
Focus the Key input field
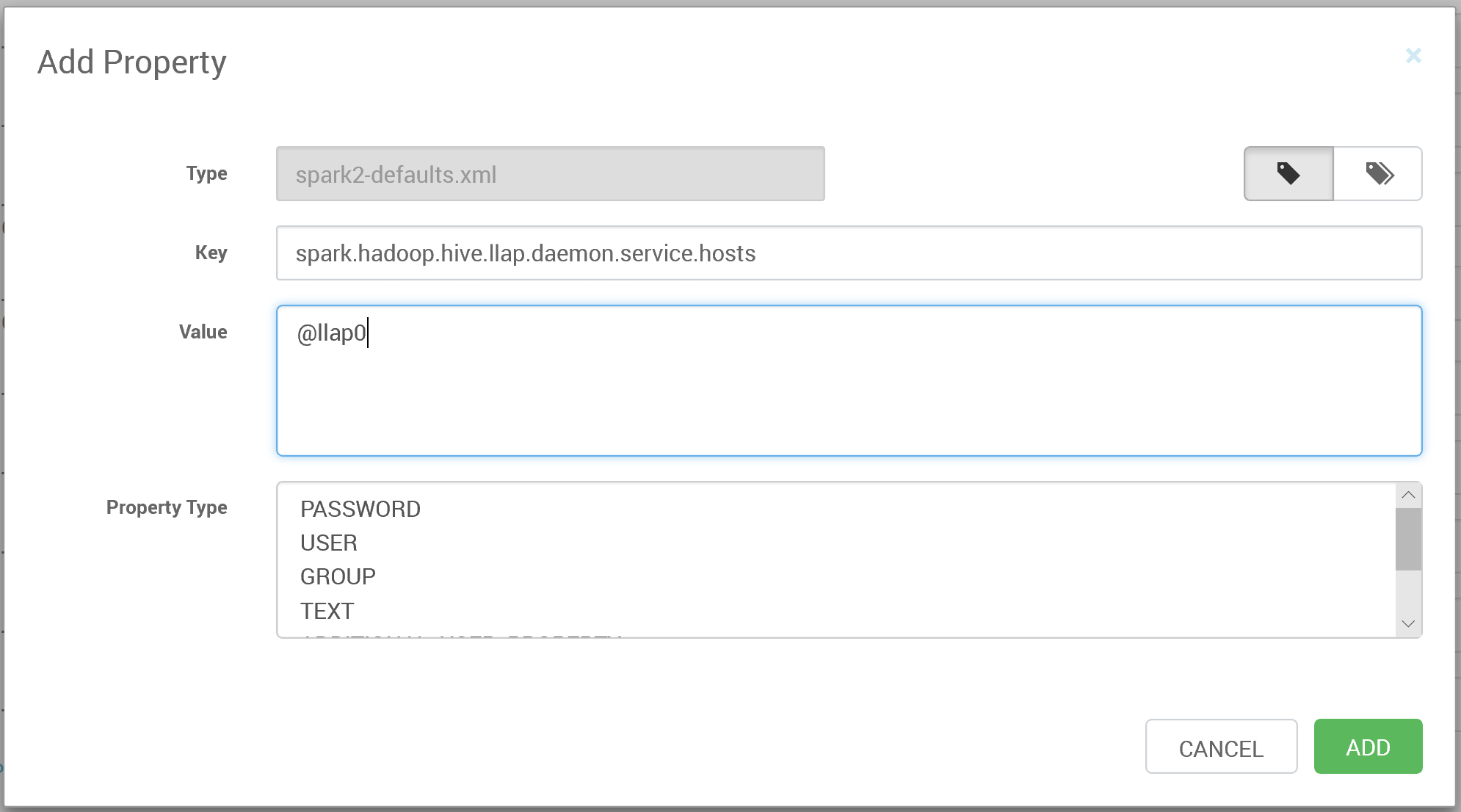click(849, 253)
